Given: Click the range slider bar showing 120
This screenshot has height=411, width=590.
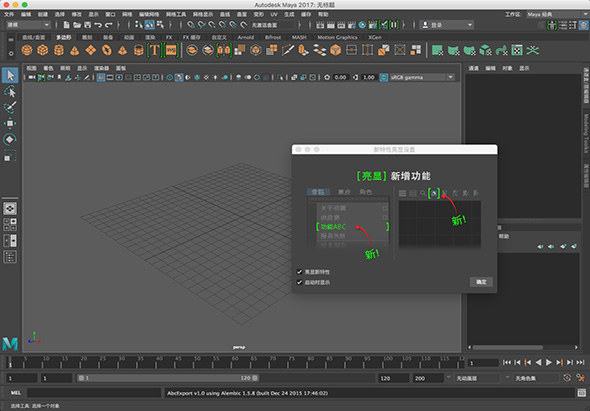Looking at the screenshot, I should 168,378.
